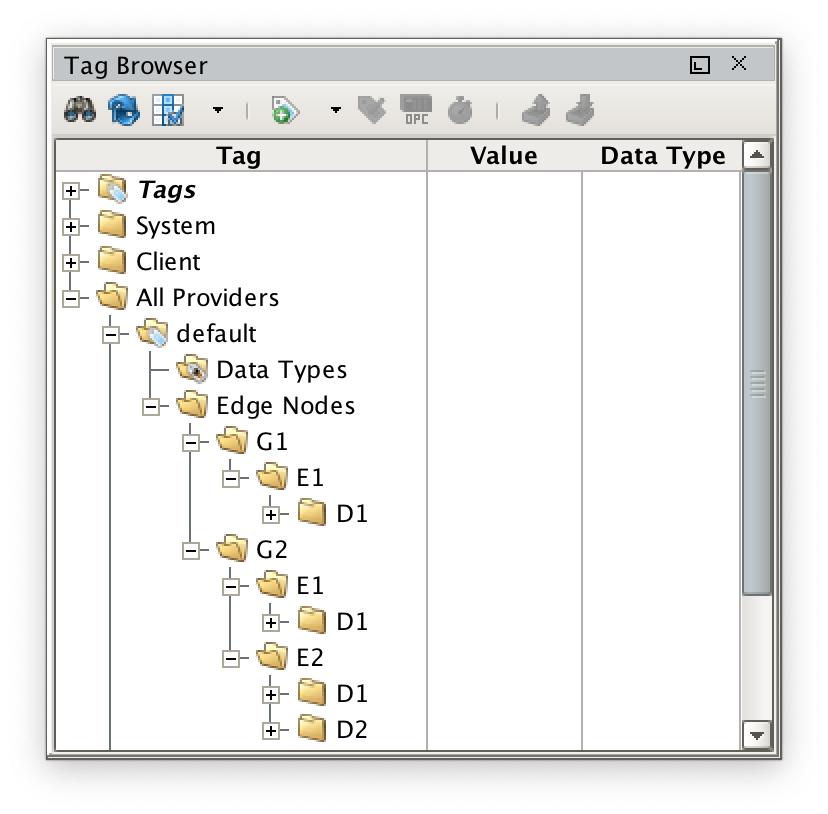Click the refresh tags icon
The height and width of the screenshot is (814, 828).
[124, 110]
